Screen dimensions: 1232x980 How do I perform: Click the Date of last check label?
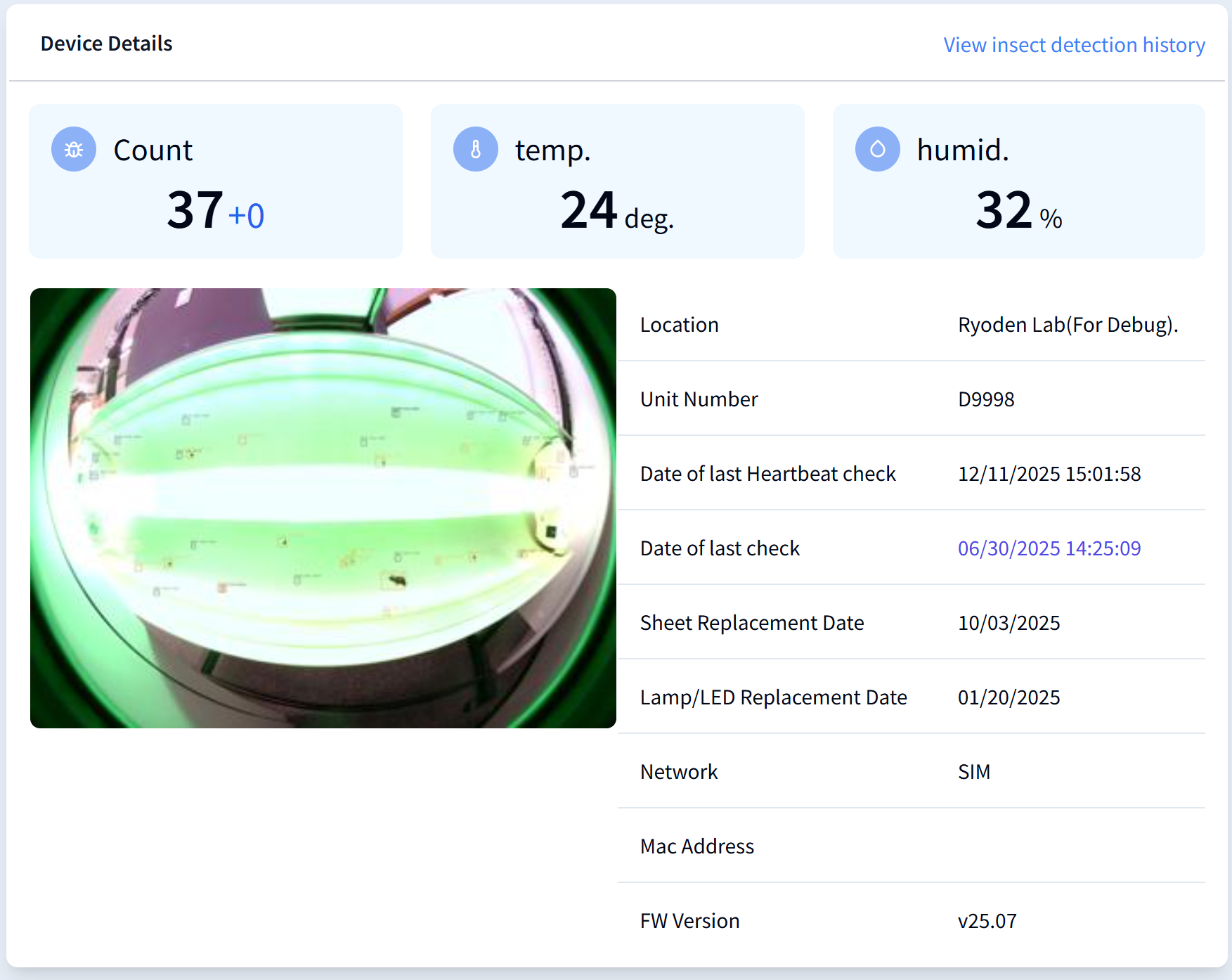[720, 548]
